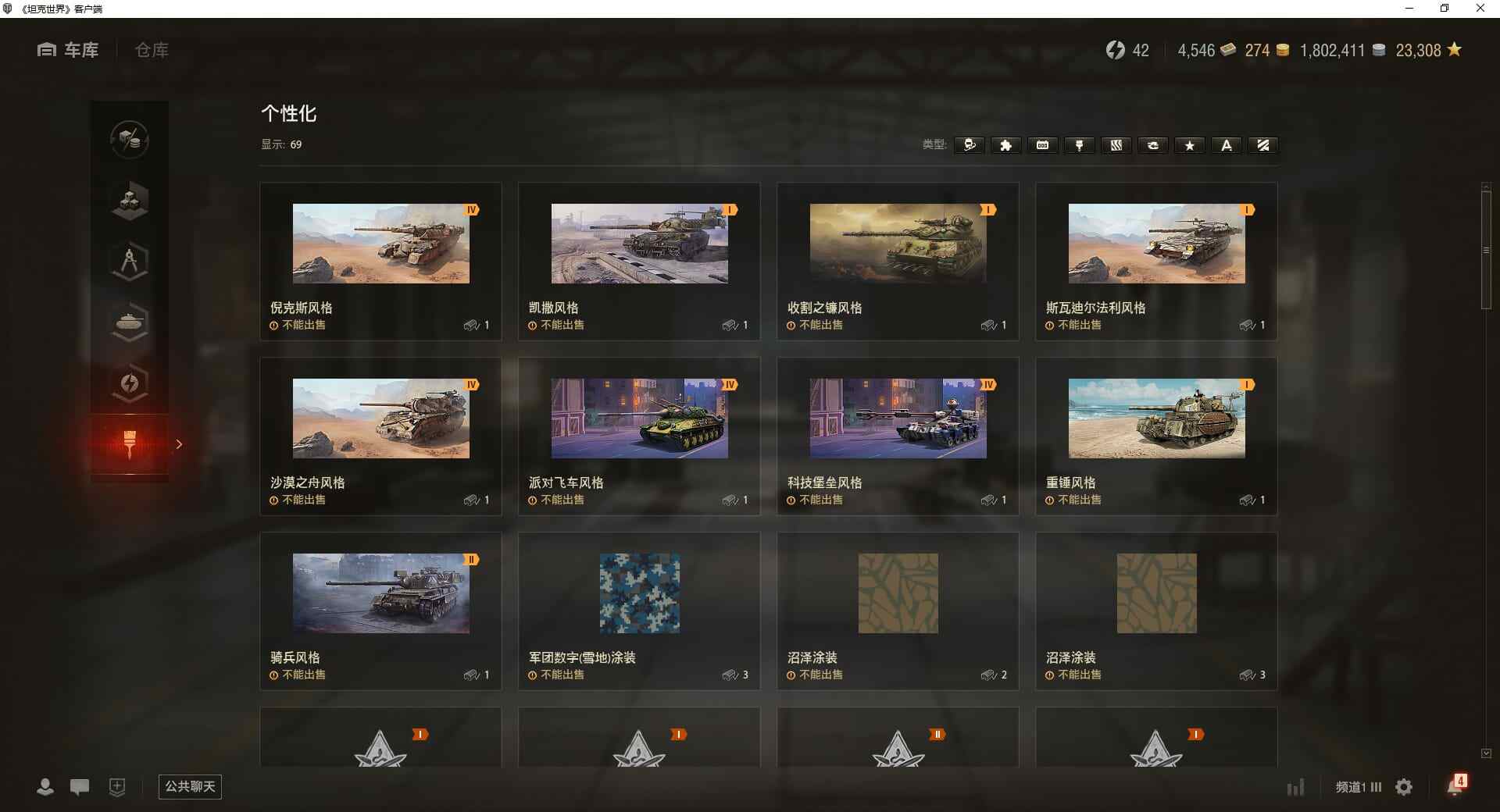Click the notifications bell showing 4
Image resolution: width=1500 pixels, height=812 pixels.
coord(1455,787)
